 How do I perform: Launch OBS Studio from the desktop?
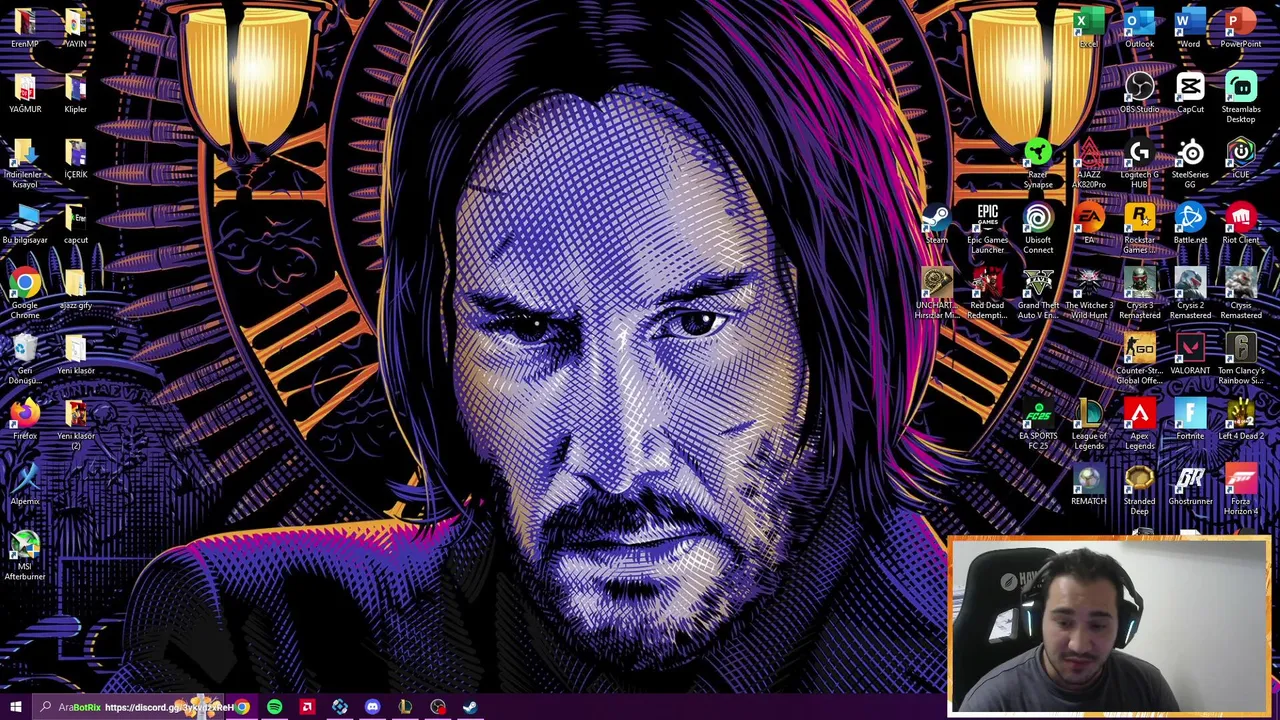coord(1139,93)
